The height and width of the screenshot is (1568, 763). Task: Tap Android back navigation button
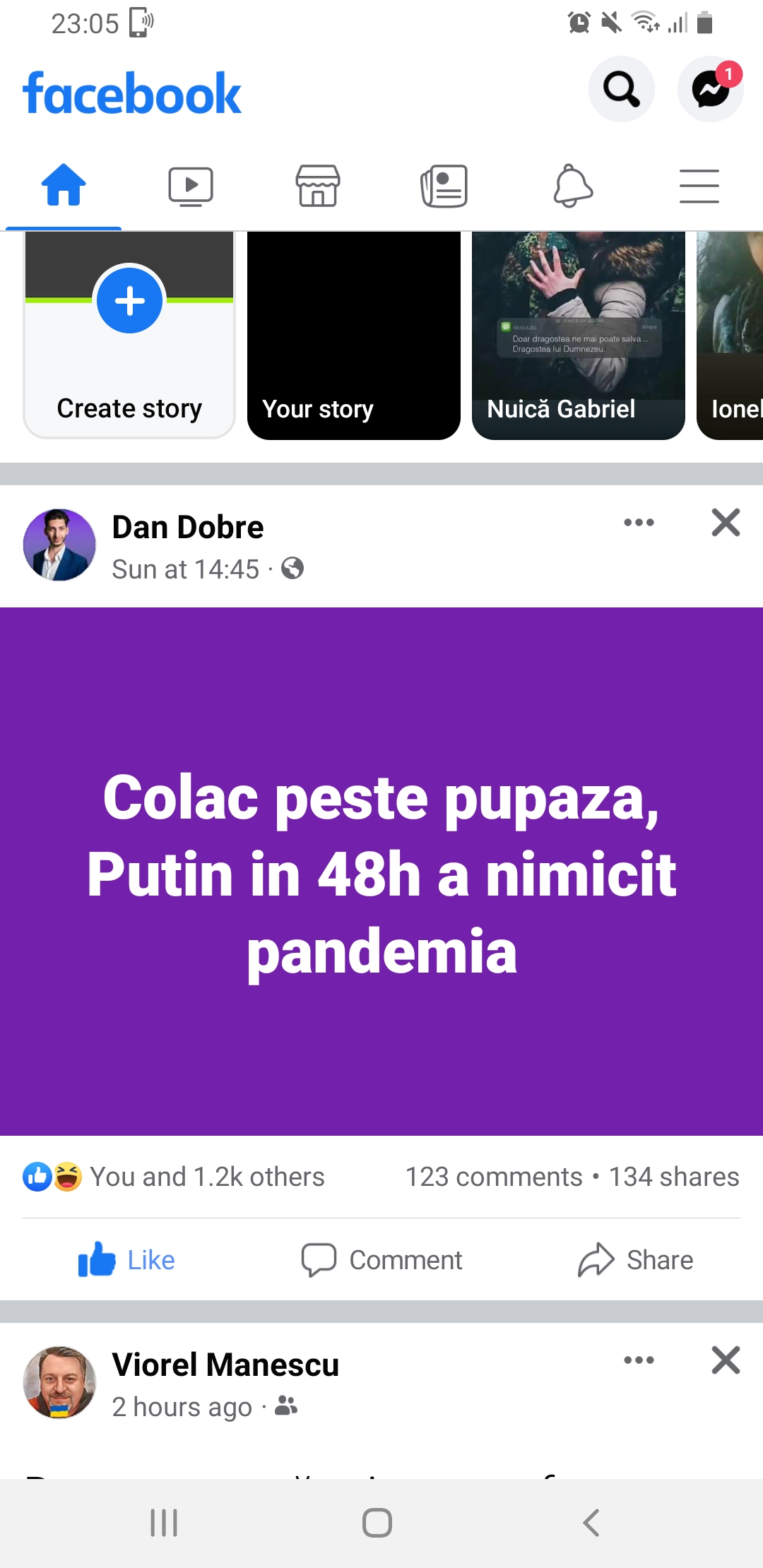coord(591,1523)
